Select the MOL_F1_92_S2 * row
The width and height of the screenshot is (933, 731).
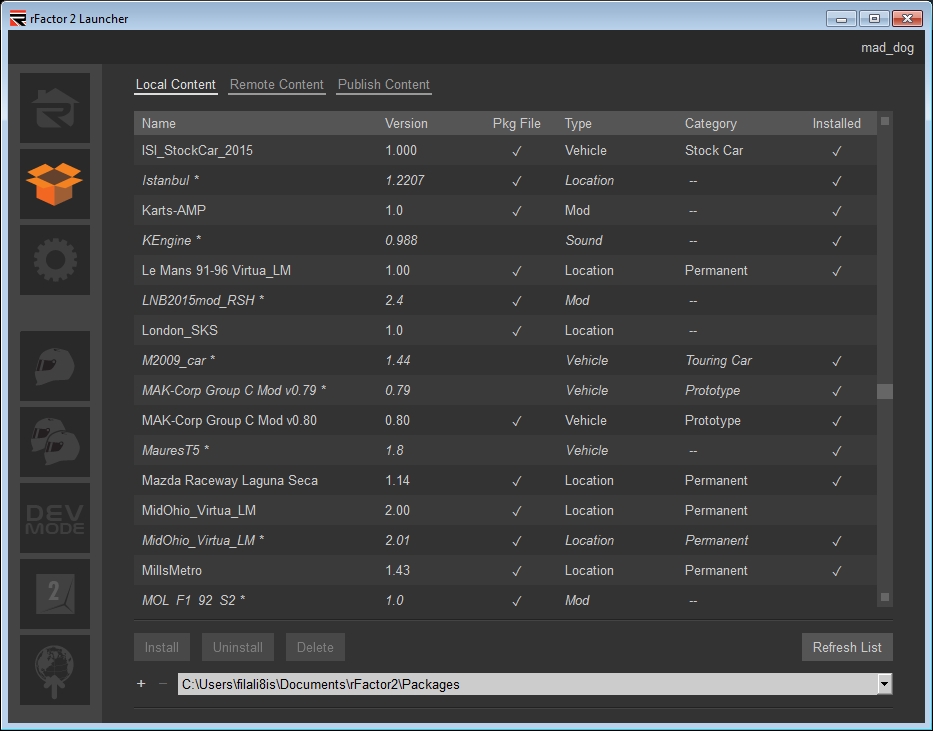[x=505, y=600]
